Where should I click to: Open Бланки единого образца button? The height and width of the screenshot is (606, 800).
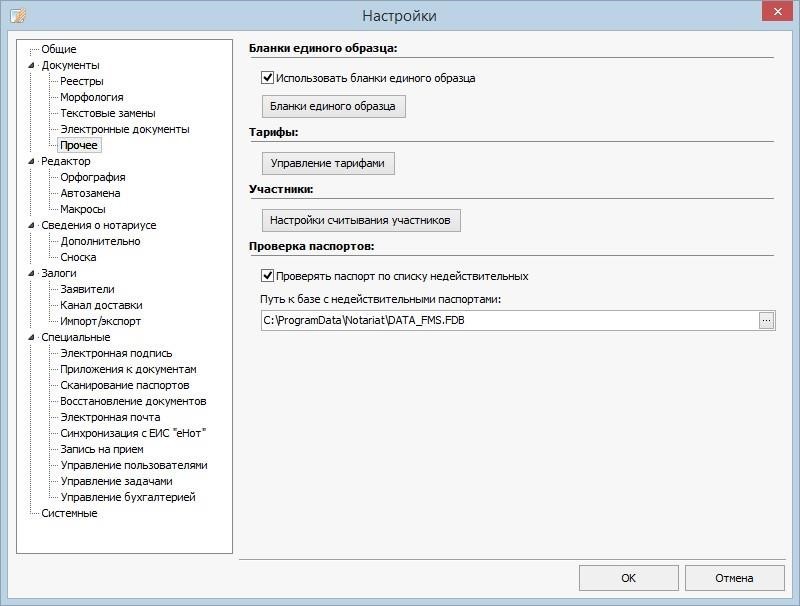[x=333, y=106]
